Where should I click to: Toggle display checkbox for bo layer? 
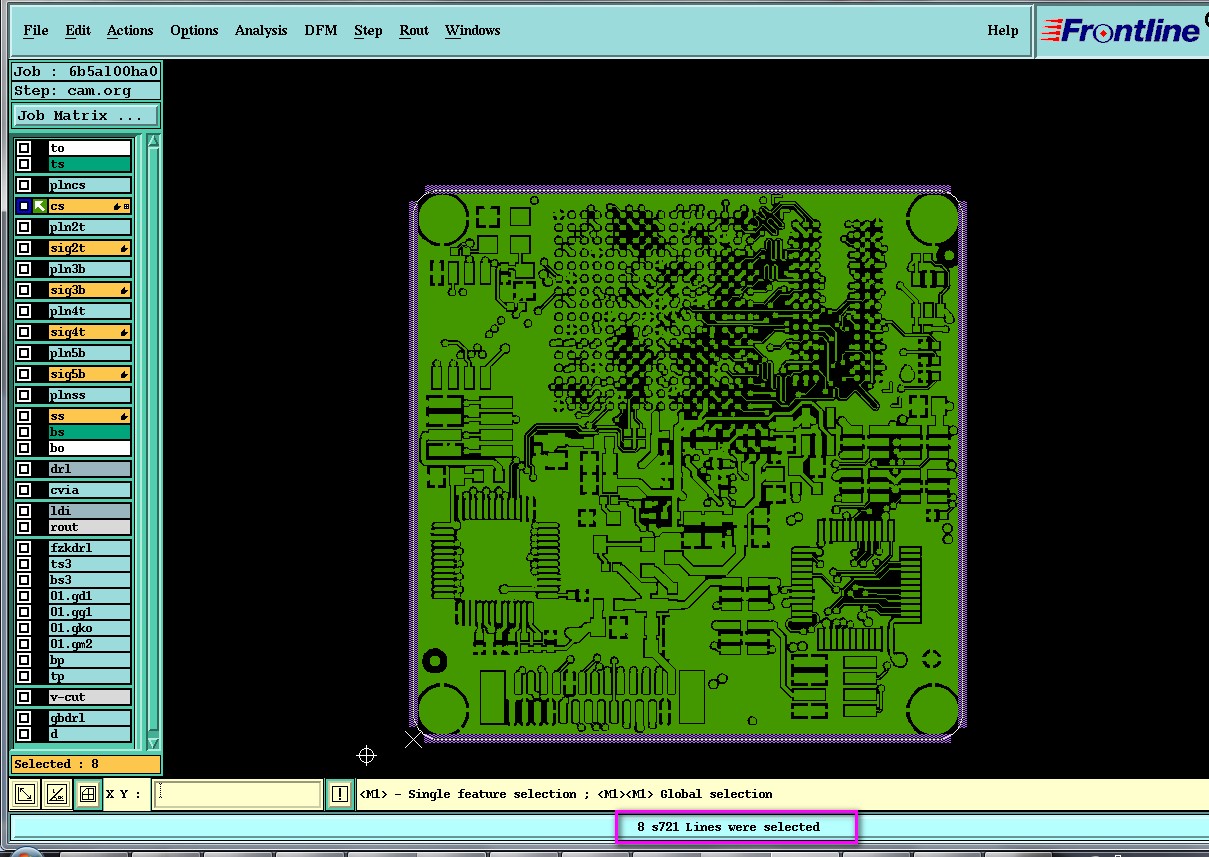click(x=24, y=448)
